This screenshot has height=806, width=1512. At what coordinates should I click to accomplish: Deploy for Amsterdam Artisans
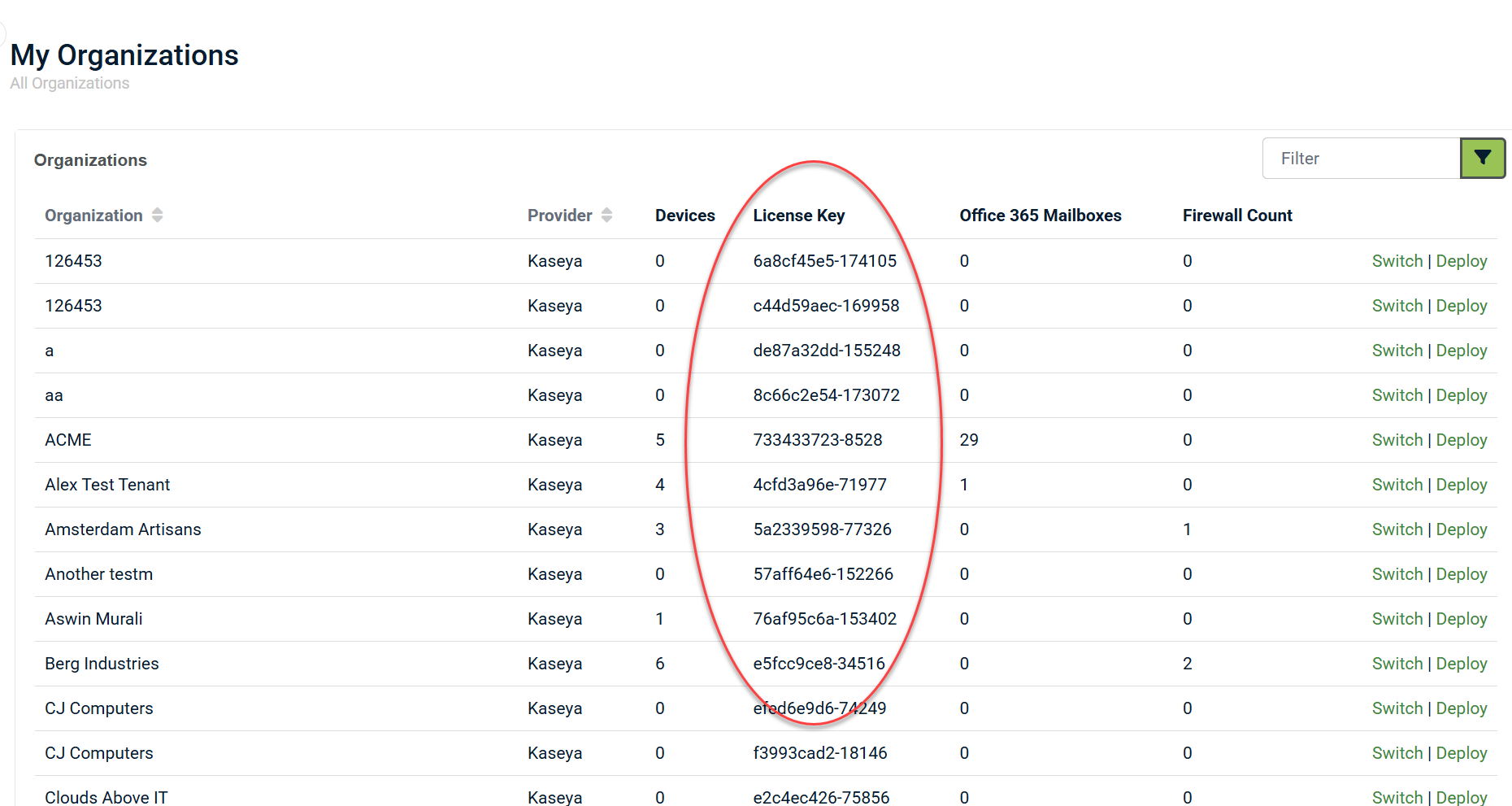tap(1461, 529)
